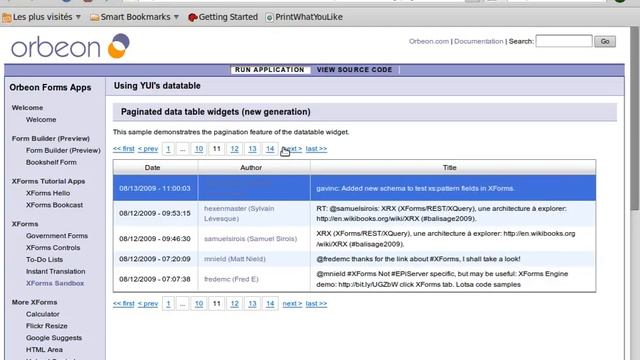Open Google Suggests sample
640x360 pixels.
pyautogui.click(x=54, y=338)
